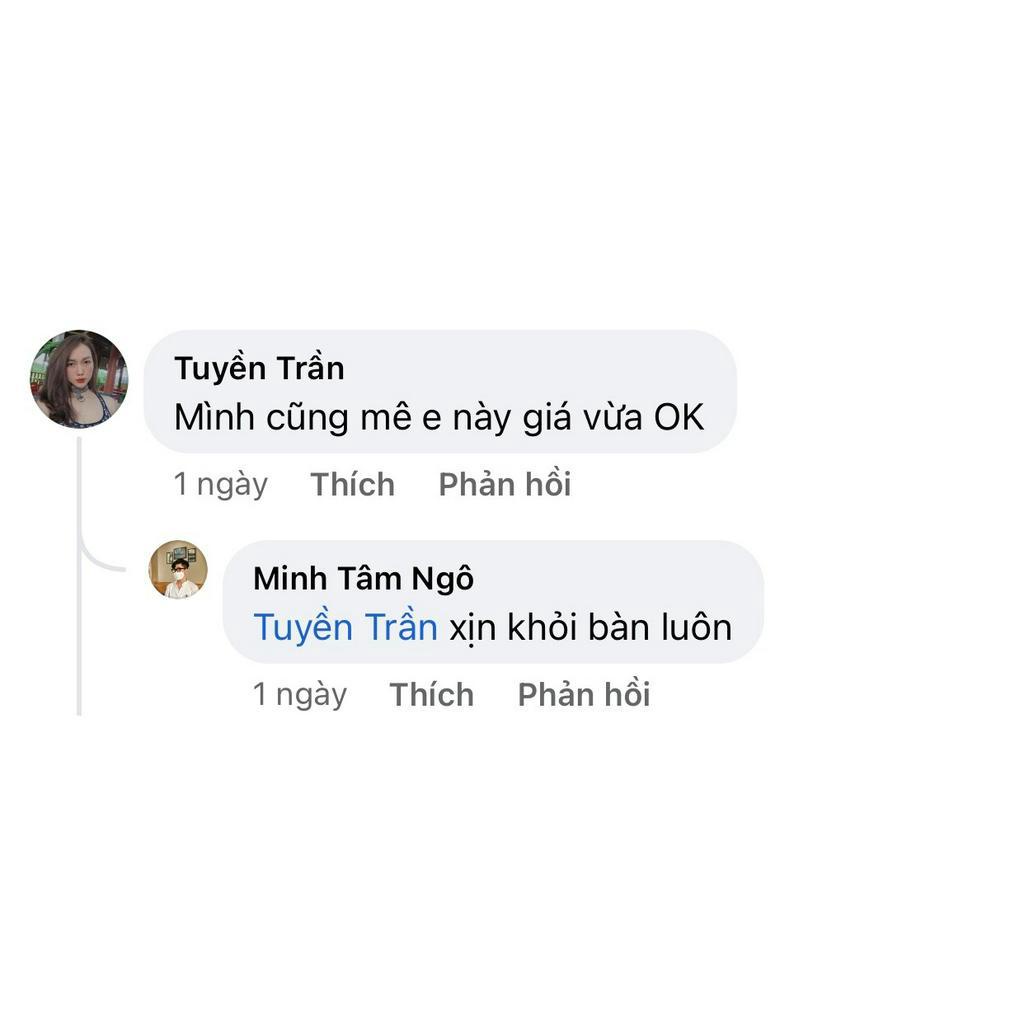Open Tuyền Trần's profile picture
1024x1024 pixels.
coord(79,379)
